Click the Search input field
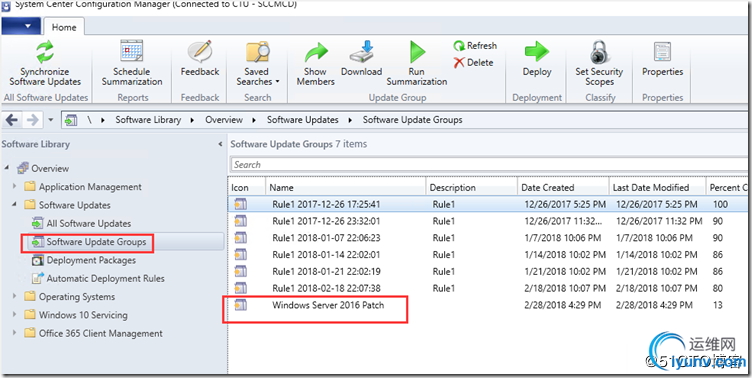The height and width of the screenshot is (378, 752). [x=489, y=165]
